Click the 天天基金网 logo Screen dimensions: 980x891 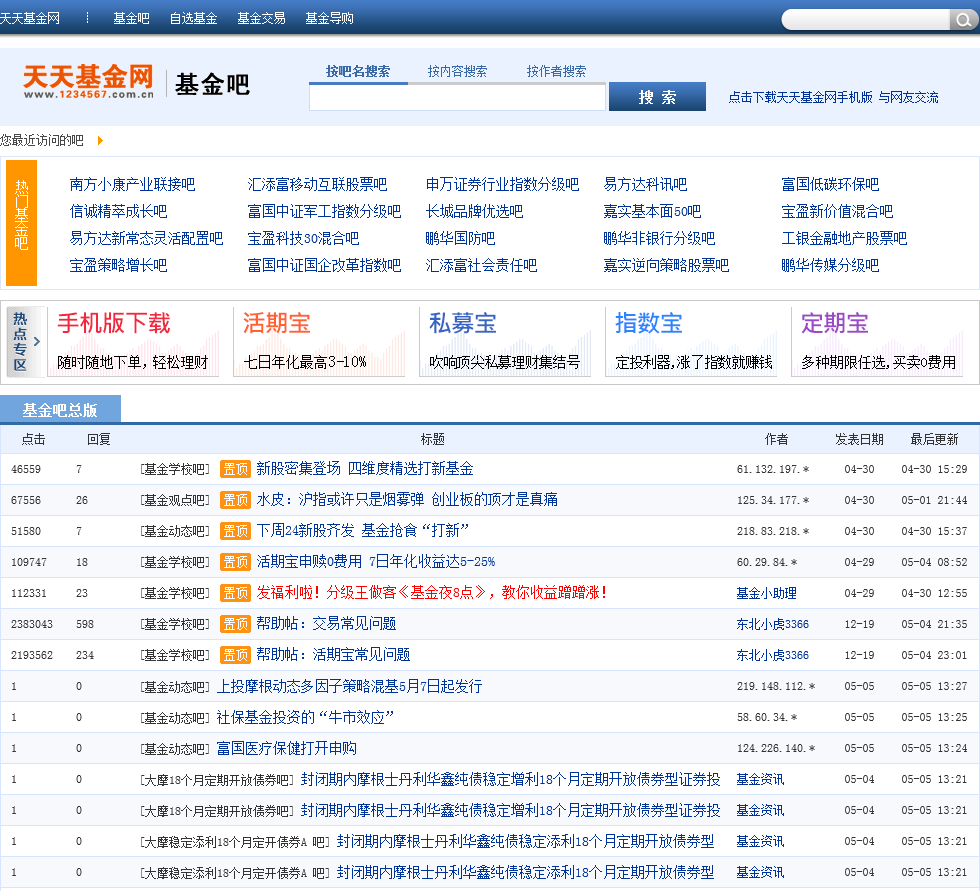(x=88, y=82)
